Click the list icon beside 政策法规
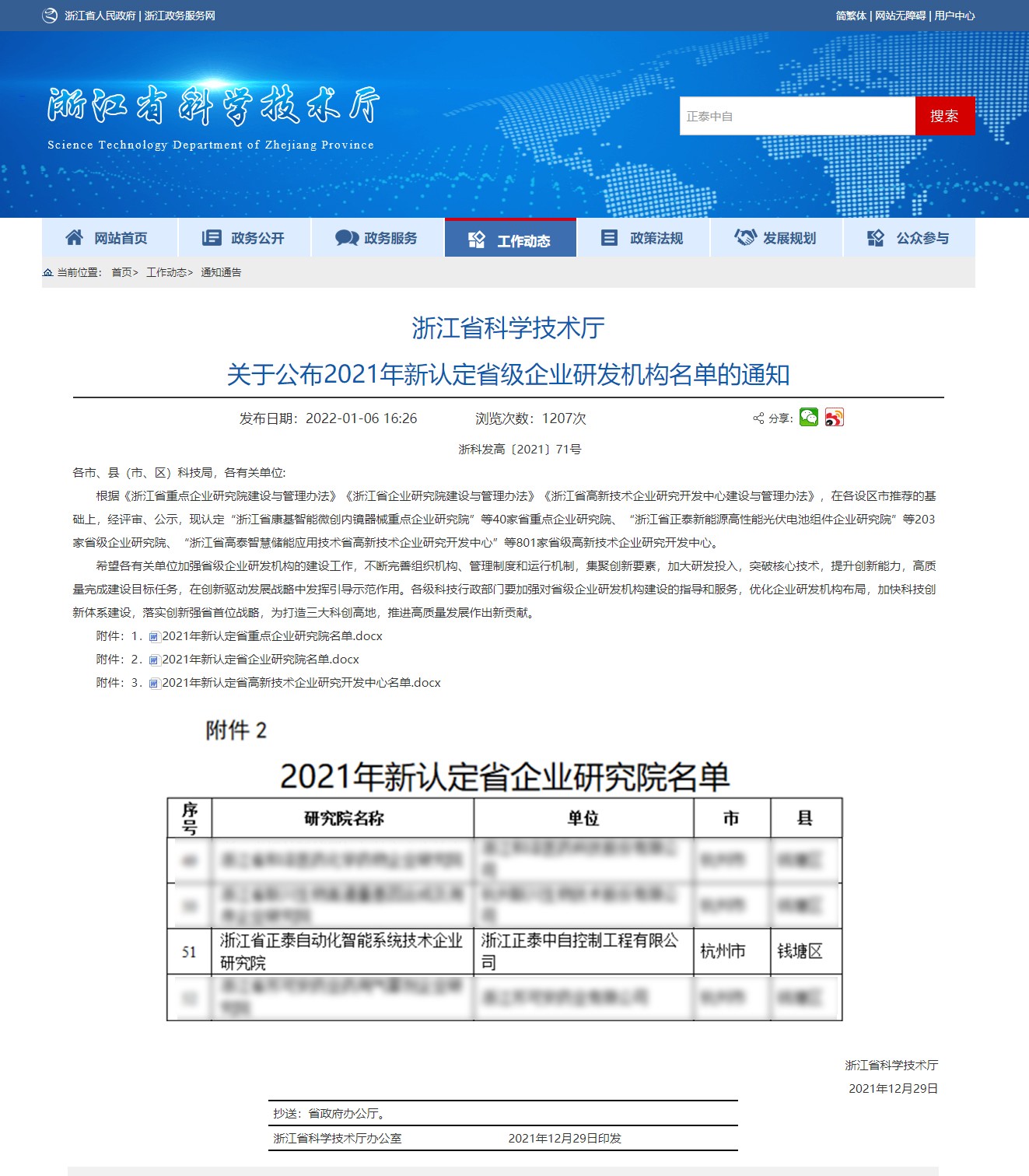Viewport: 1029px width, 1176px height. [610, 237]
